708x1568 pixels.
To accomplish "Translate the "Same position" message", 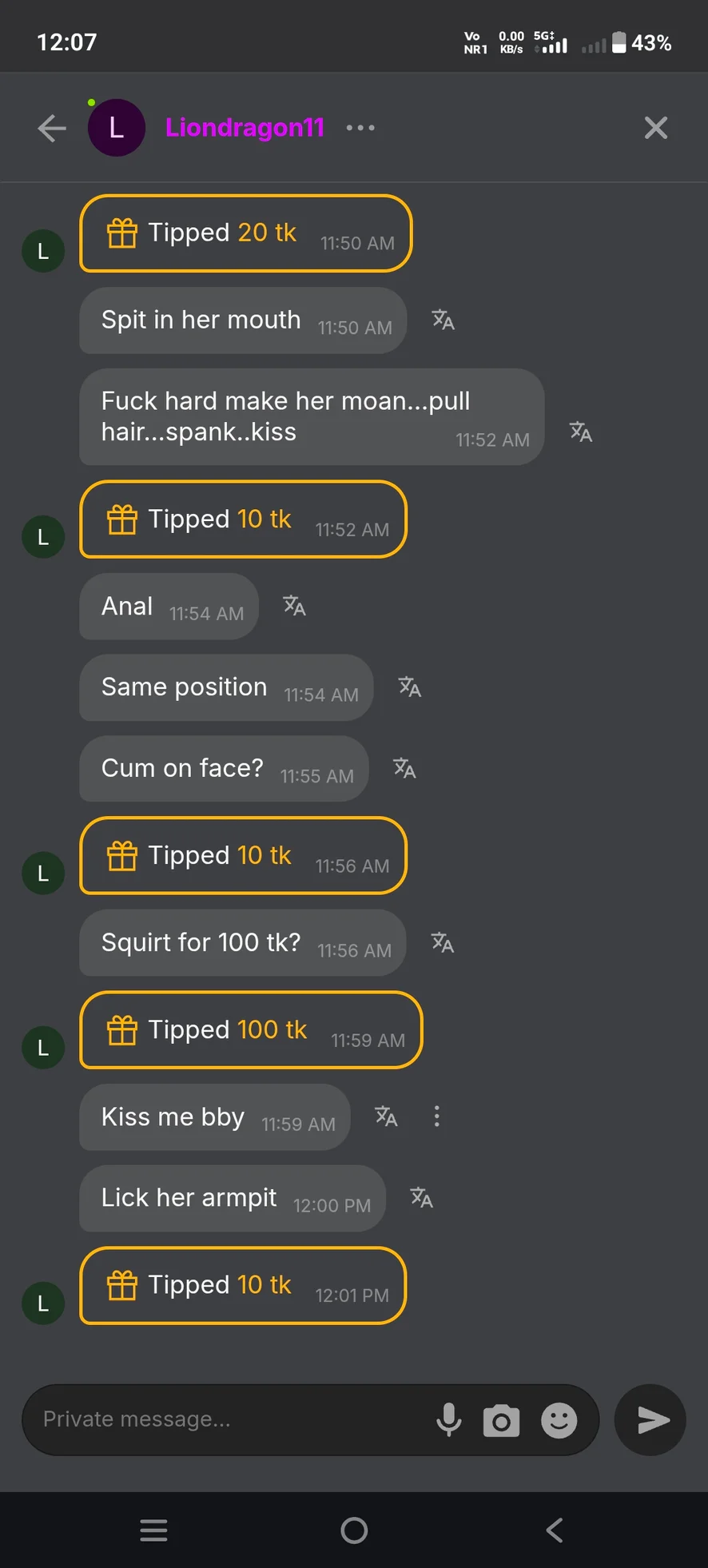I will (409, 687).
